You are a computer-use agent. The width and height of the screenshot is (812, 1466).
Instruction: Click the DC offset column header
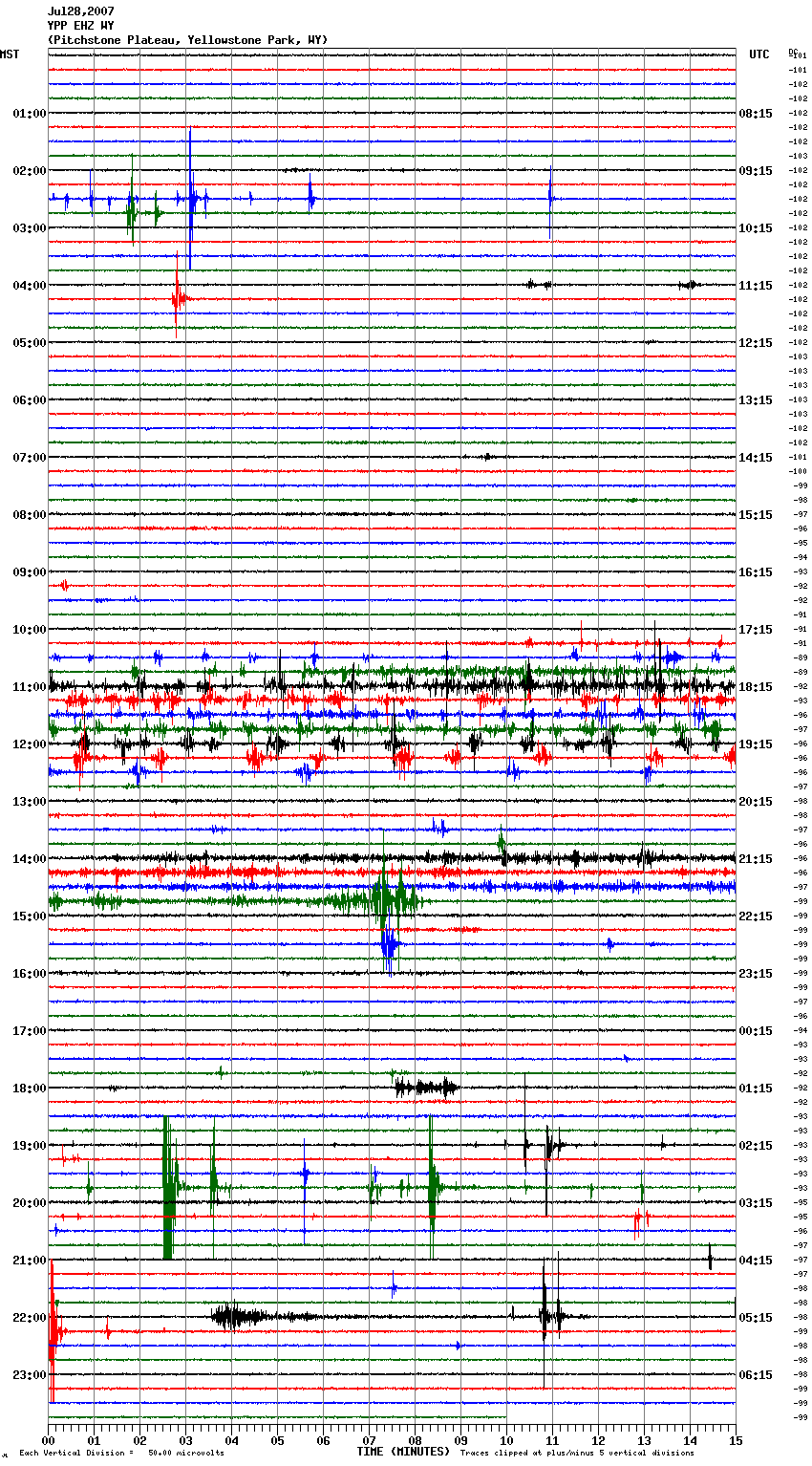793,51
